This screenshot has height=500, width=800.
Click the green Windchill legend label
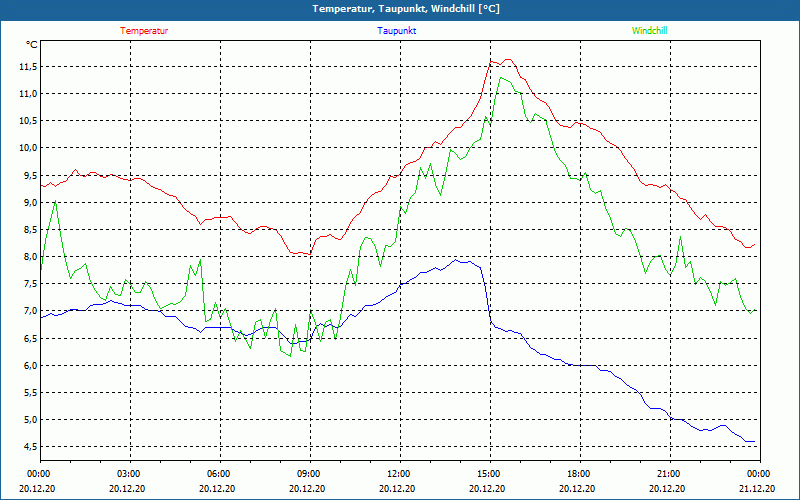649,31
